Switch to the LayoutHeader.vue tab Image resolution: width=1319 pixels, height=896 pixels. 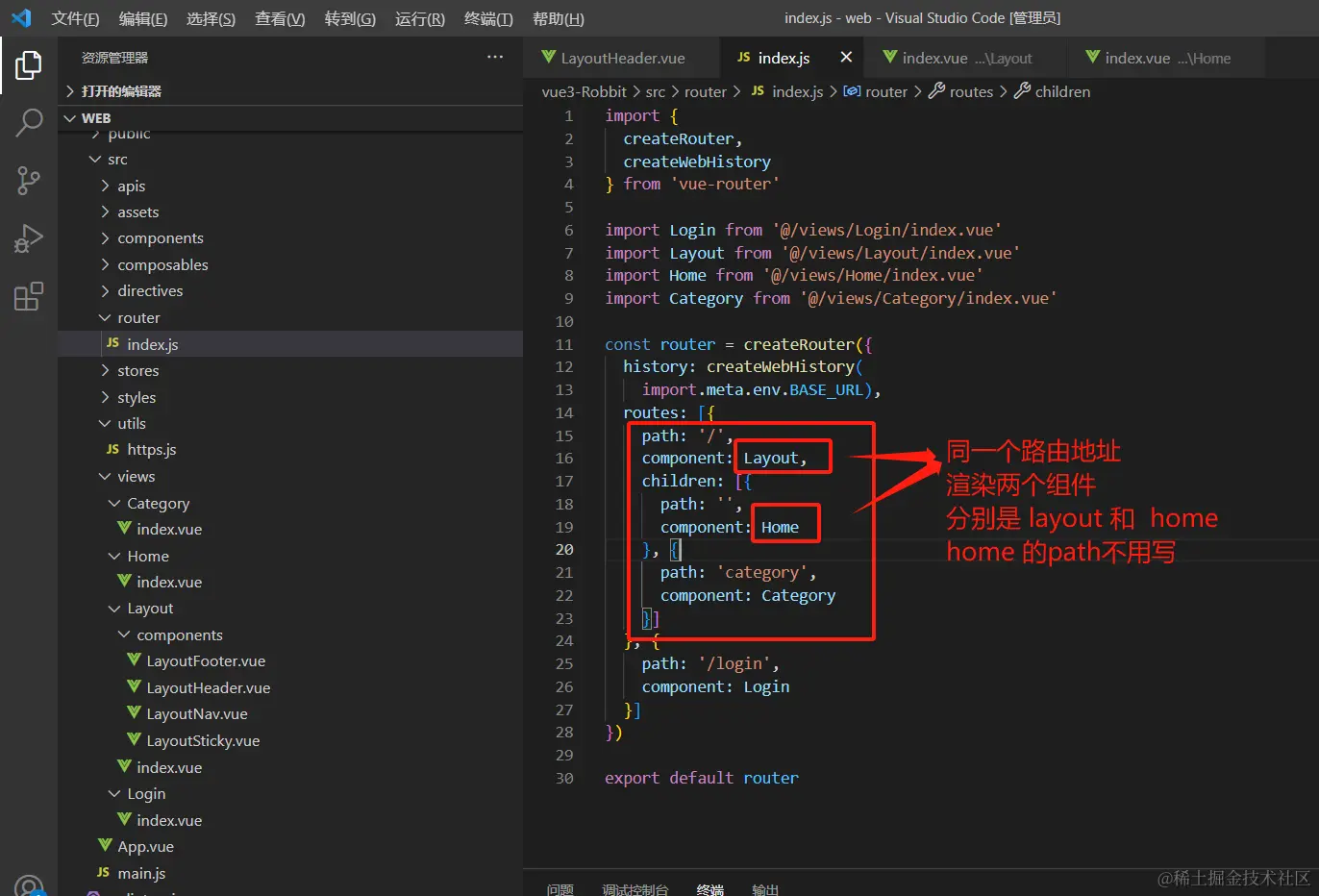click(x=622, y=58)
